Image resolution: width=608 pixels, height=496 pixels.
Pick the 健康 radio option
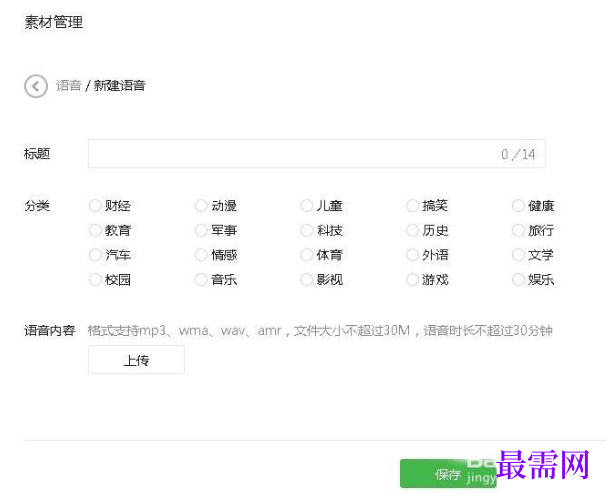click(518, 206)
